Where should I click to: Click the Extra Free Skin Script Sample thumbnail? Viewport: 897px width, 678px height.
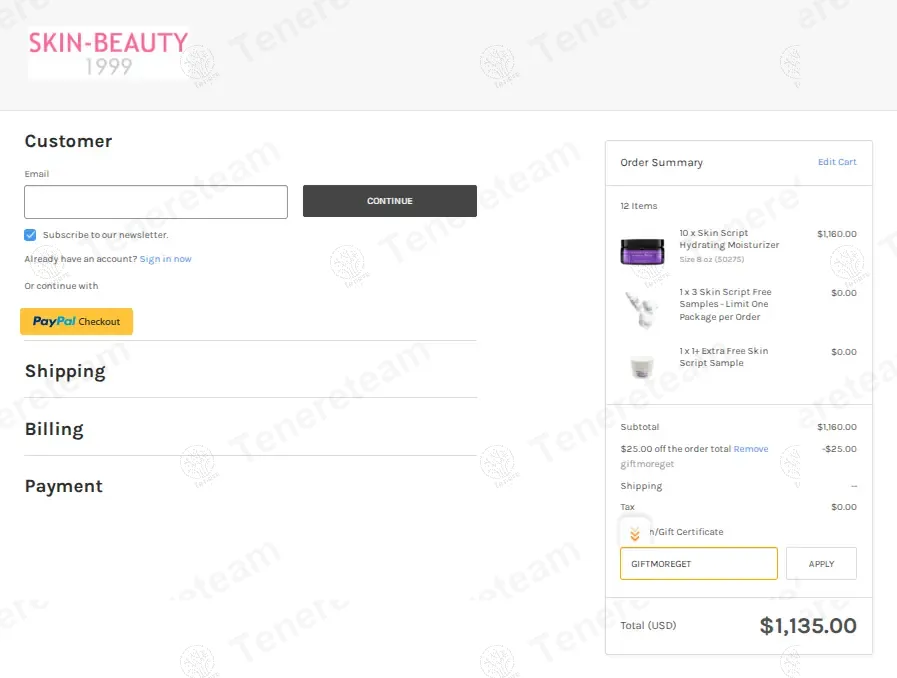tap(642, 365)
